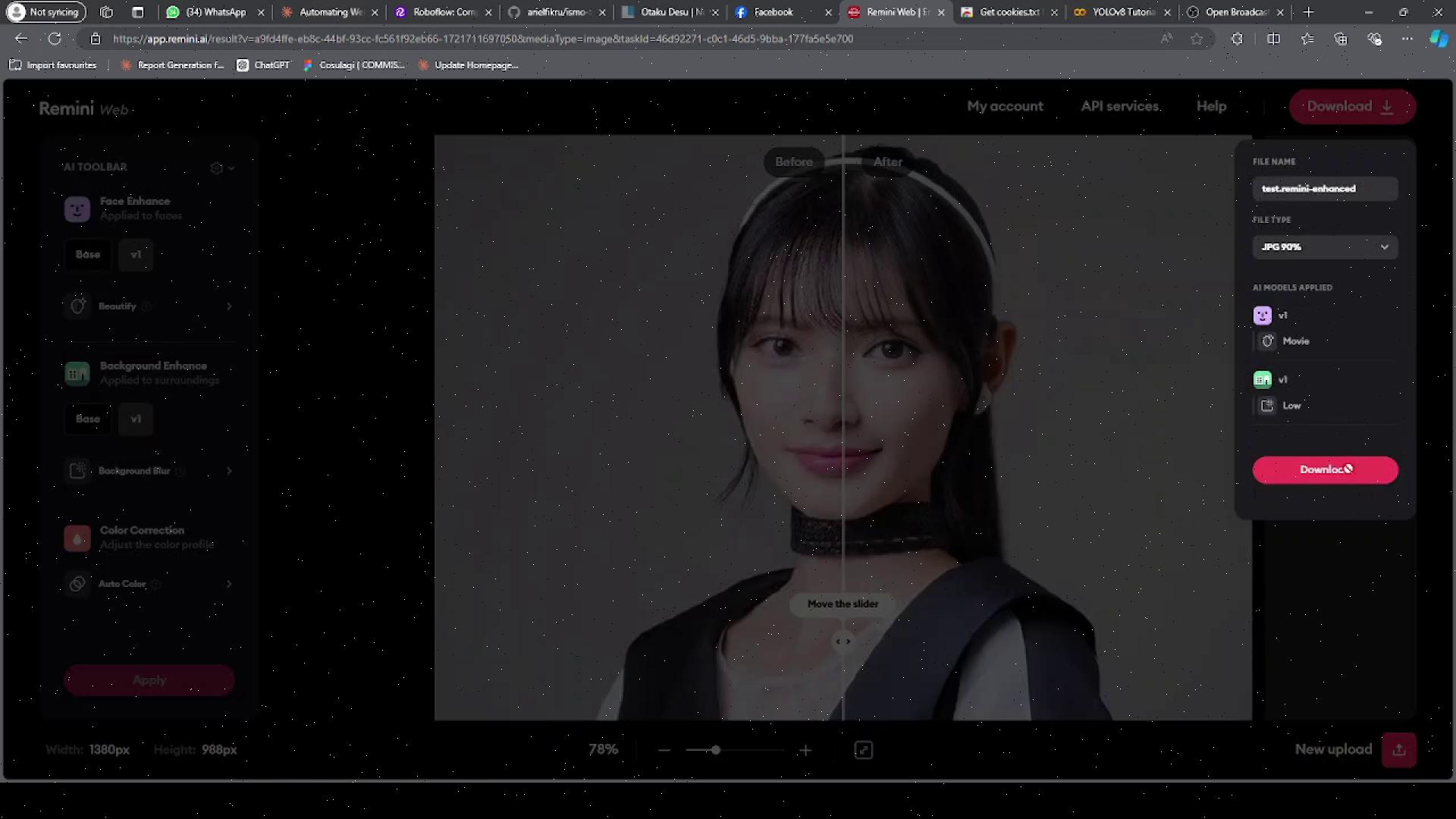Image resolution: width=1456 pixels, height=819 pixels.
Task: Click the fit-to-screen icon beside zoom
Action: [x=864, y=750]
